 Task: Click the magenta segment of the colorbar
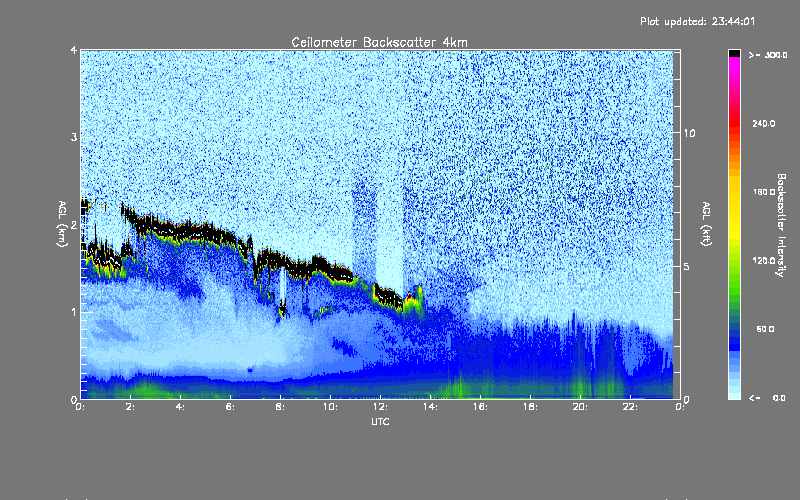point(734,66)
